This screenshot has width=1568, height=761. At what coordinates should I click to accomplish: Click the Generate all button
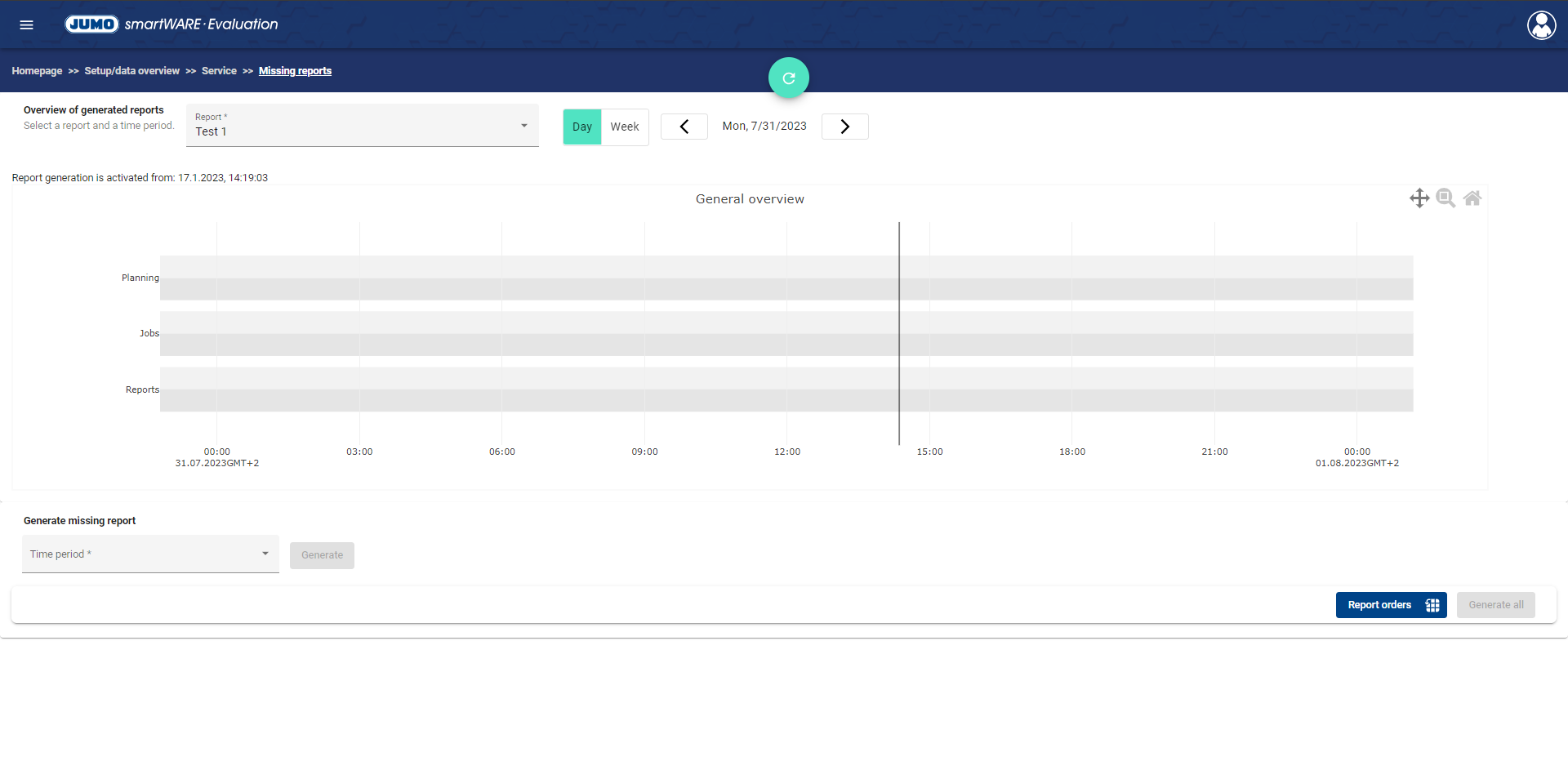(x=1495, y=605)
